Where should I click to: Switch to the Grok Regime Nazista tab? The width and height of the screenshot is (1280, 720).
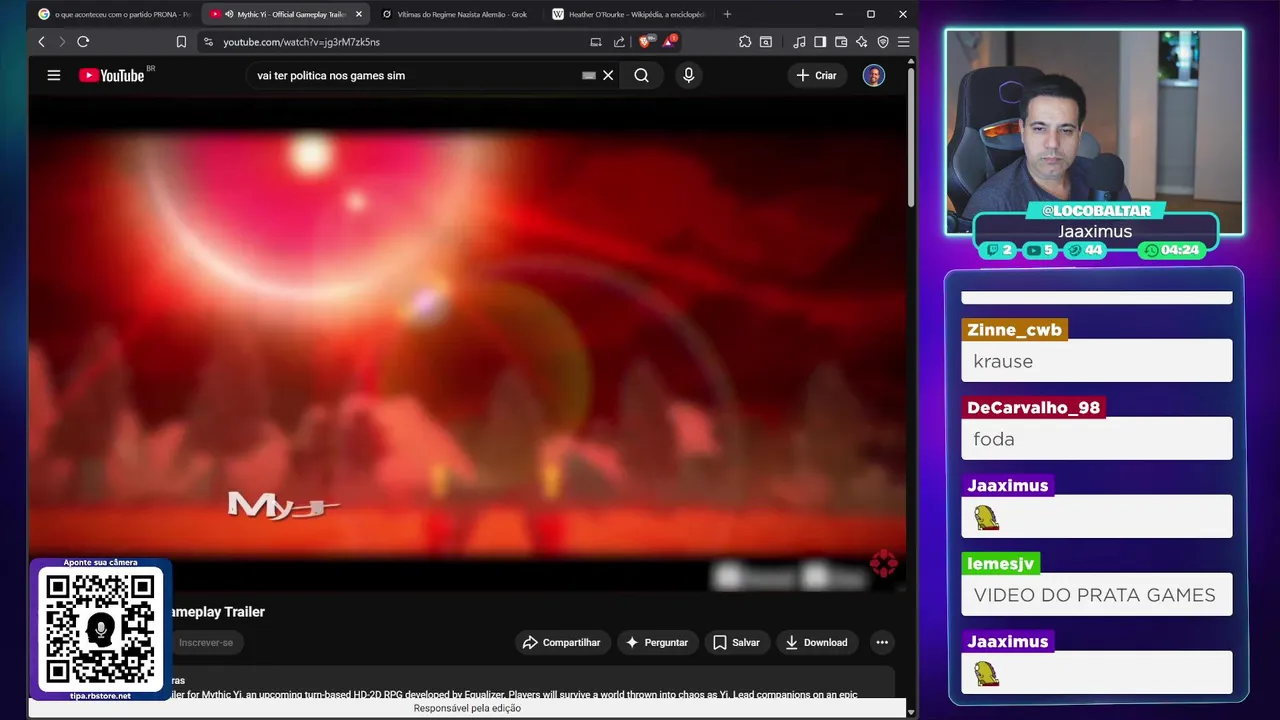click(457, 14)
